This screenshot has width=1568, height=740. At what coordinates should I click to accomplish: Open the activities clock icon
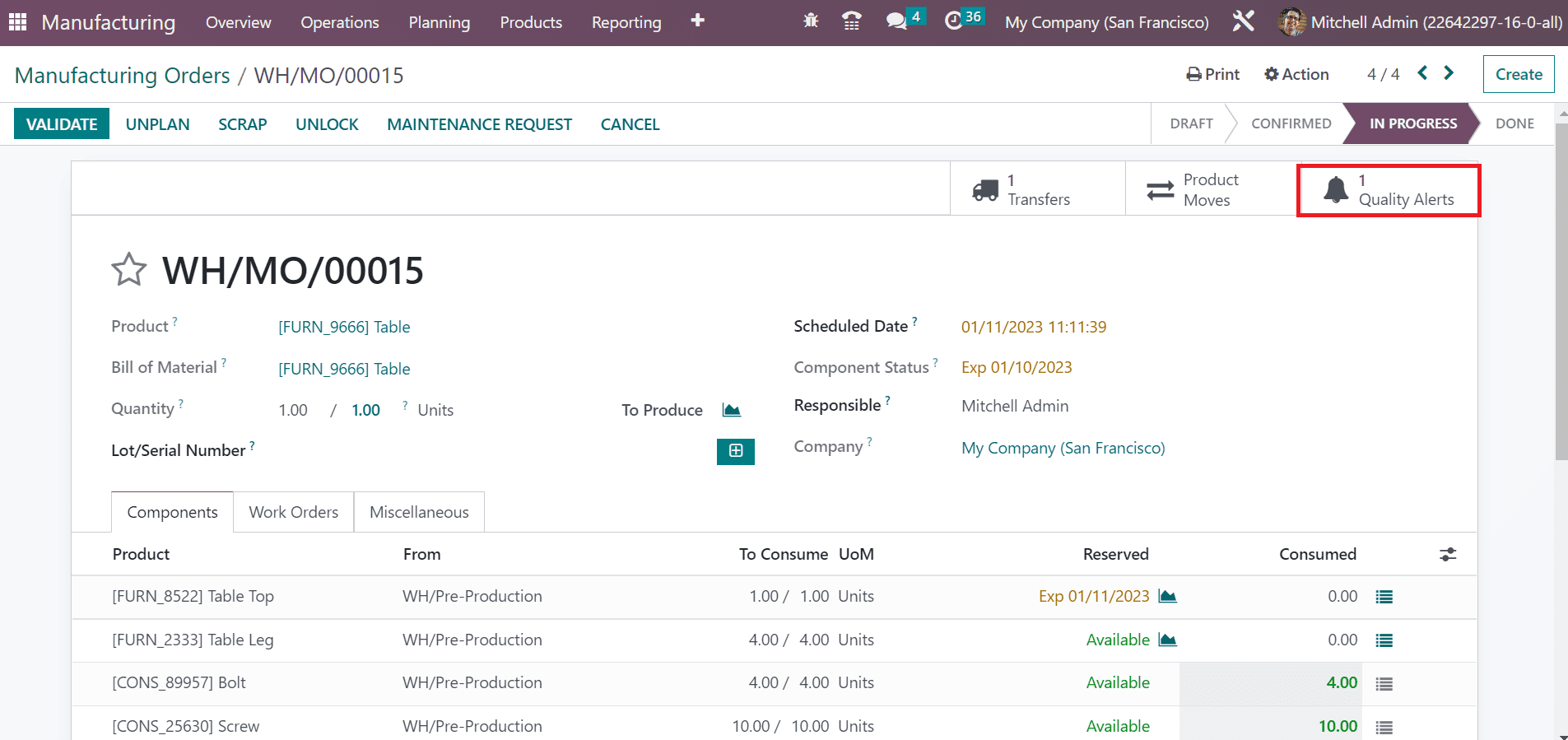coord(953,21)
